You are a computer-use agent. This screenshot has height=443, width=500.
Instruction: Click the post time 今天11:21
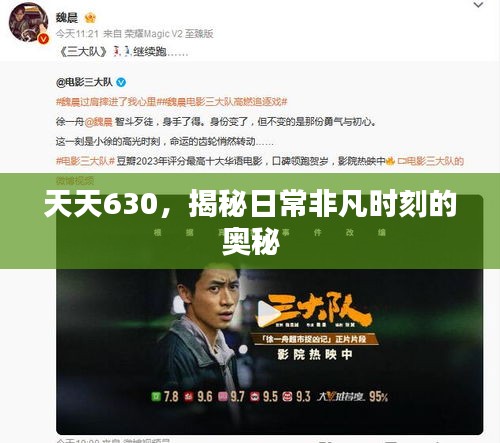click(77, 34)
